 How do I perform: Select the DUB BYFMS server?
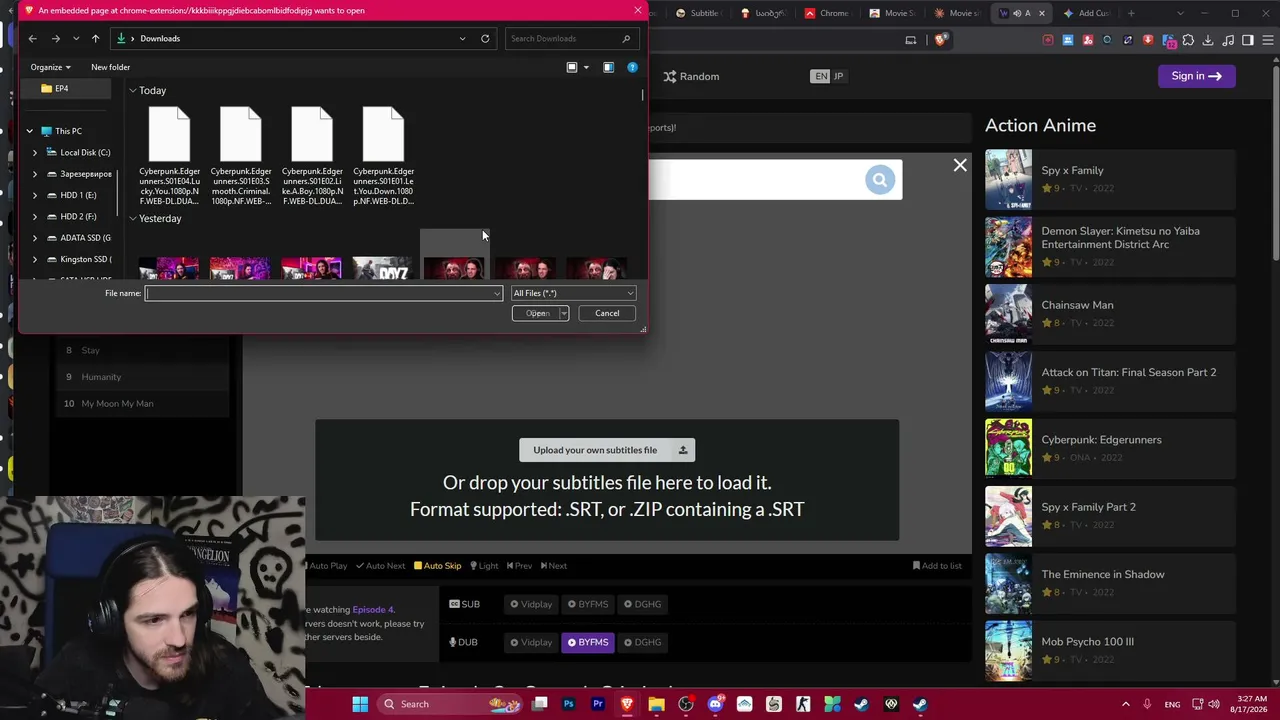click(x=588, y=642)
